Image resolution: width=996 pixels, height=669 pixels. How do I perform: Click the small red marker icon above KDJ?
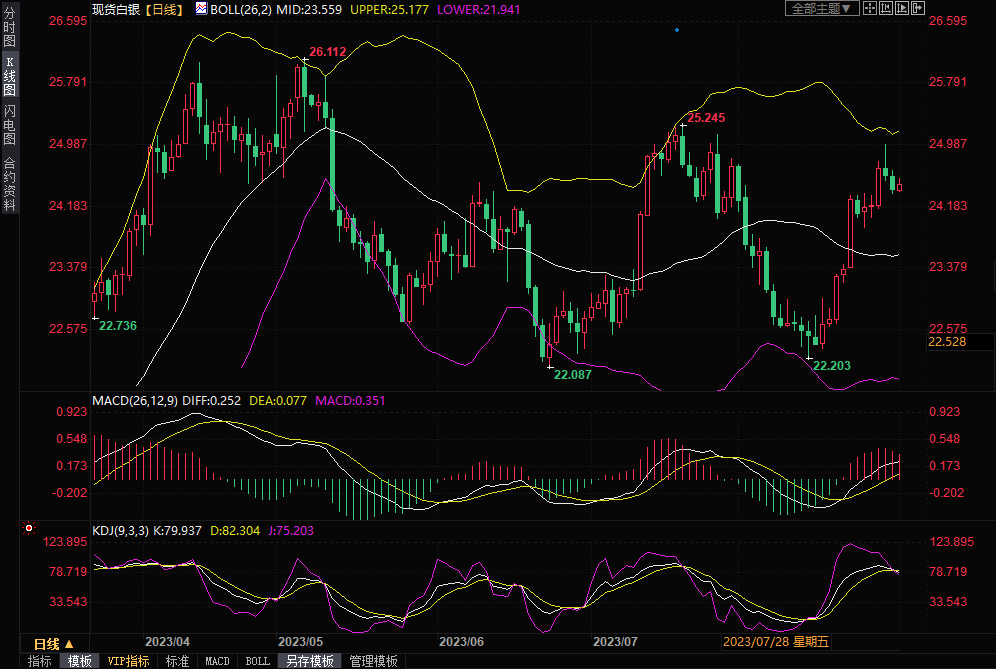(28, 527)
